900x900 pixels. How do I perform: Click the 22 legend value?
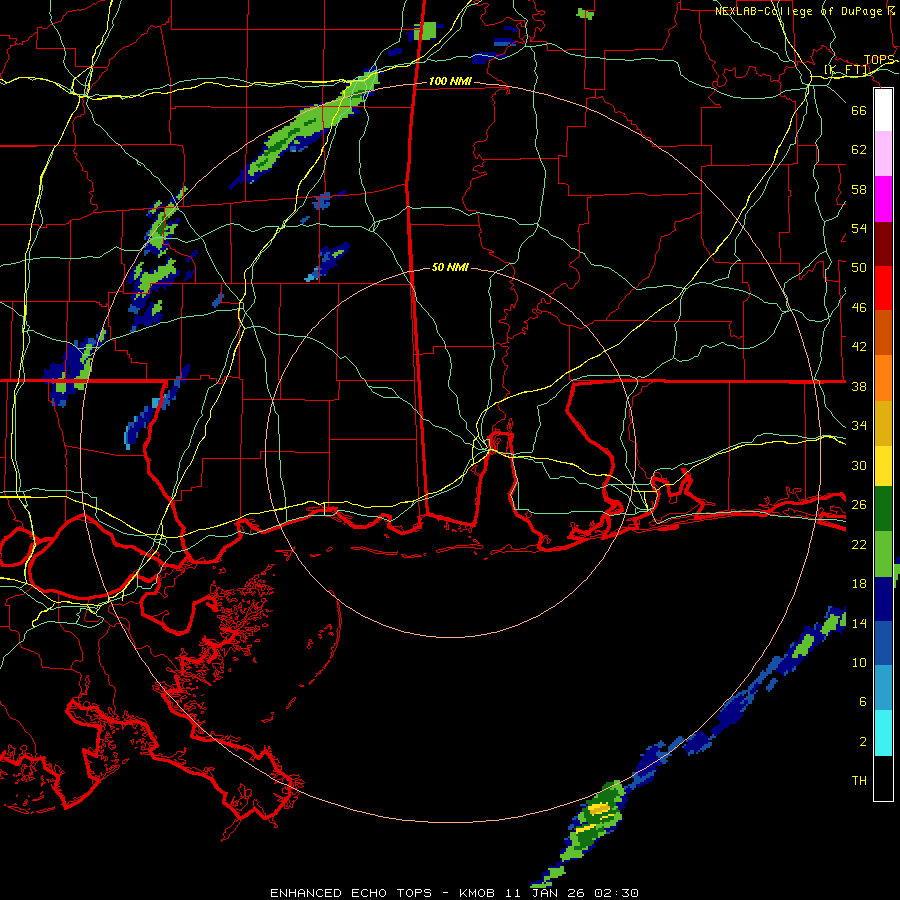859,544
